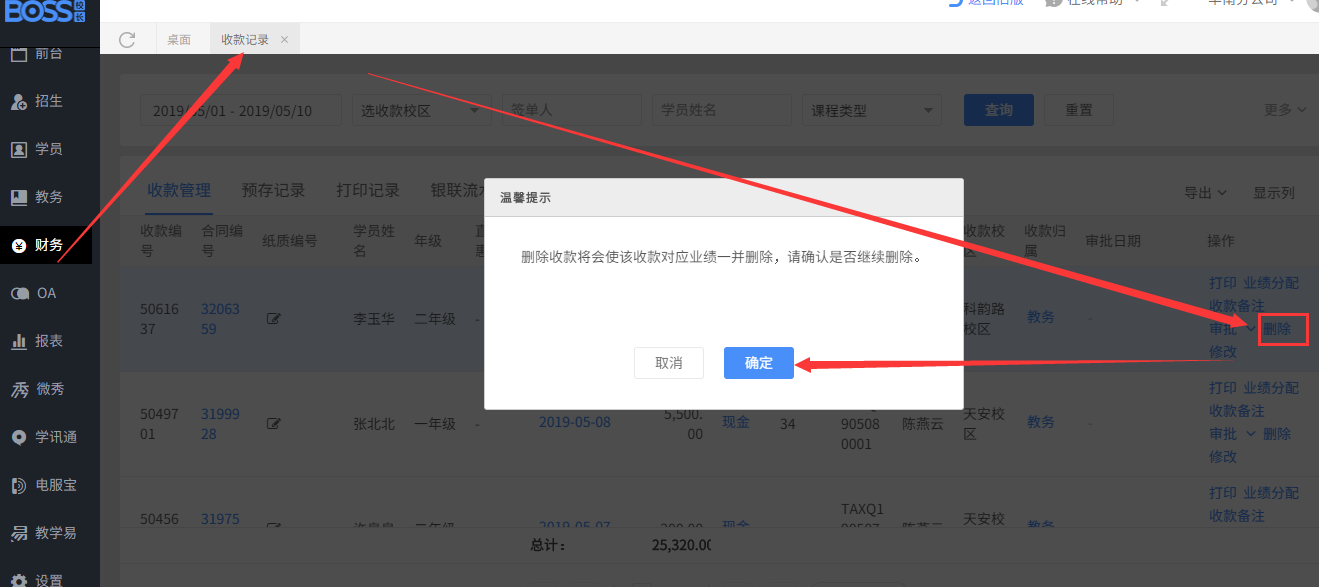Click 现金 payment link for 张北北
This screenshot has height=587, width=1319.
click(x=736, y=422)
